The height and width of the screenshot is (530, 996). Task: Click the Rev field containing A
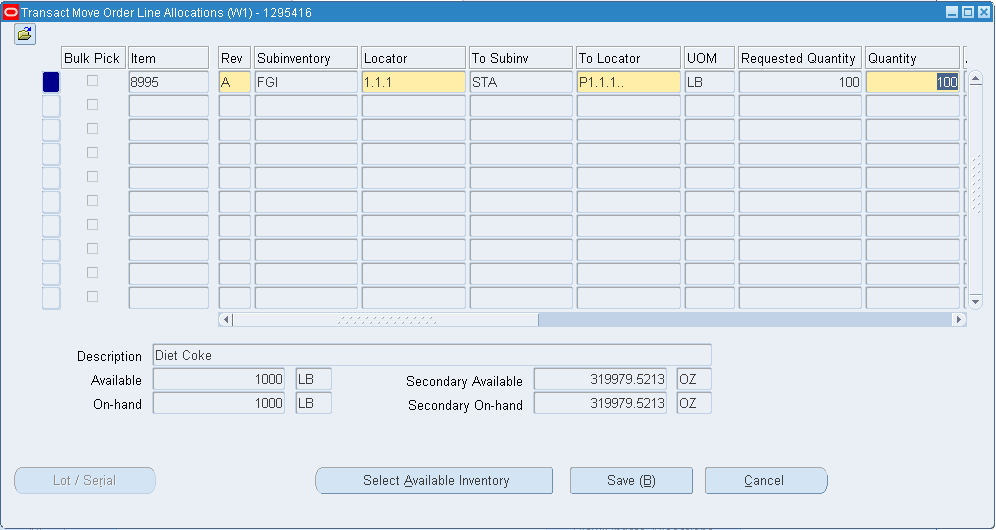234,82
